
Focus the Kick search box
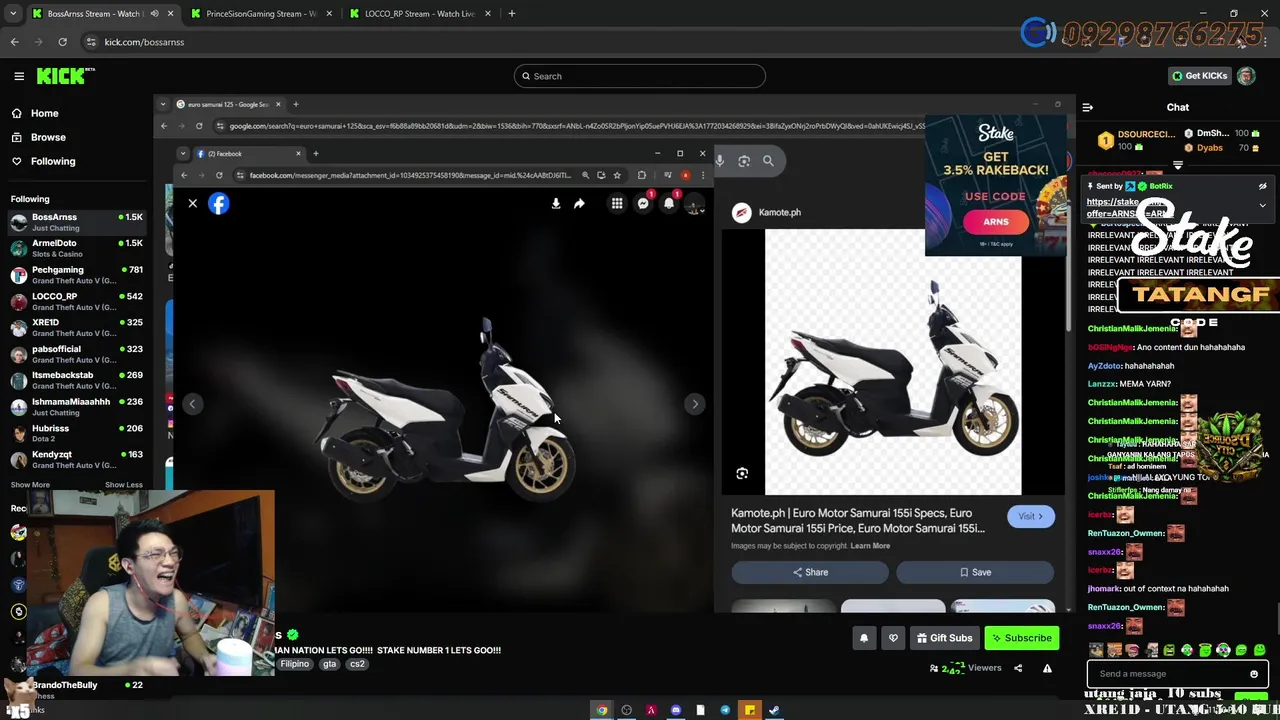pyautogui.click(x=640, y=76)
